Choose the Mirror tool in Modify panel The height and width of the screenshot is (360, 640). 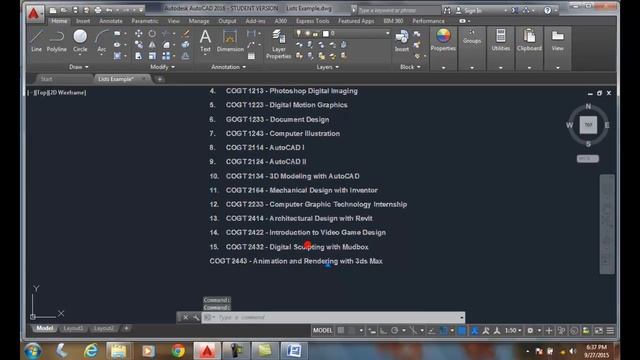(x=152, y=45)
